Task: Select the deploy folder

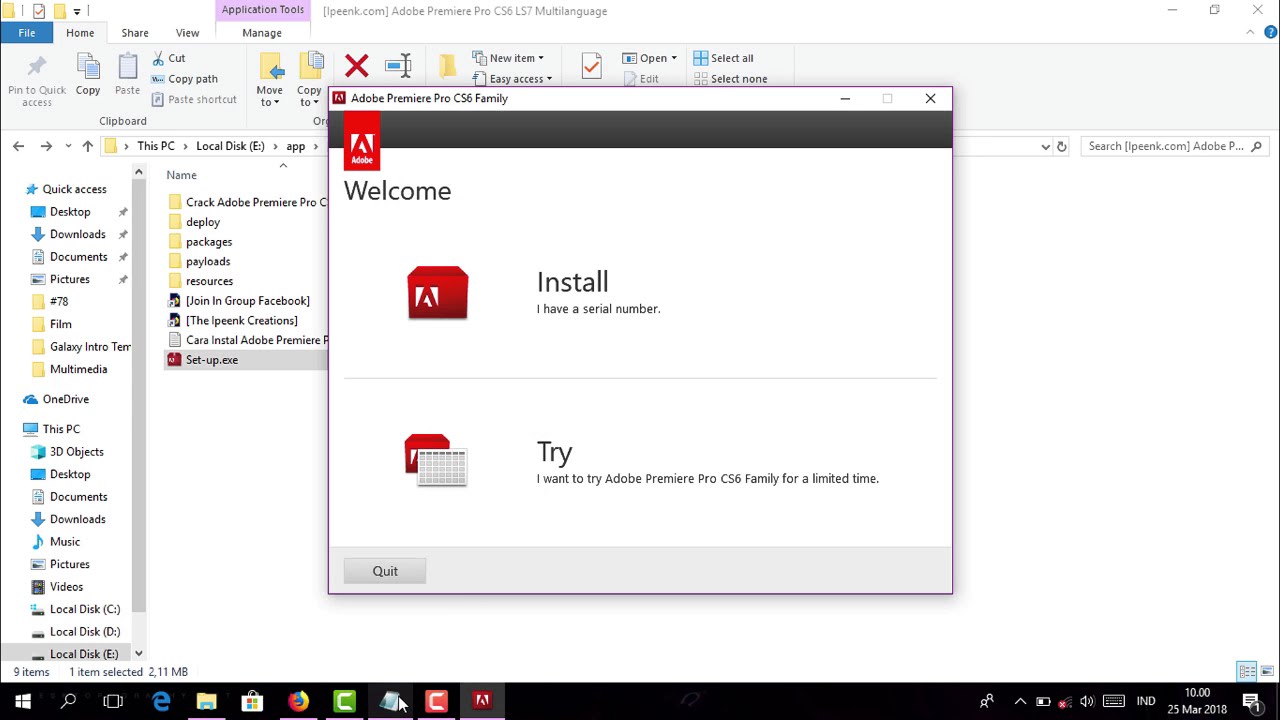Action: pos(203,222)
